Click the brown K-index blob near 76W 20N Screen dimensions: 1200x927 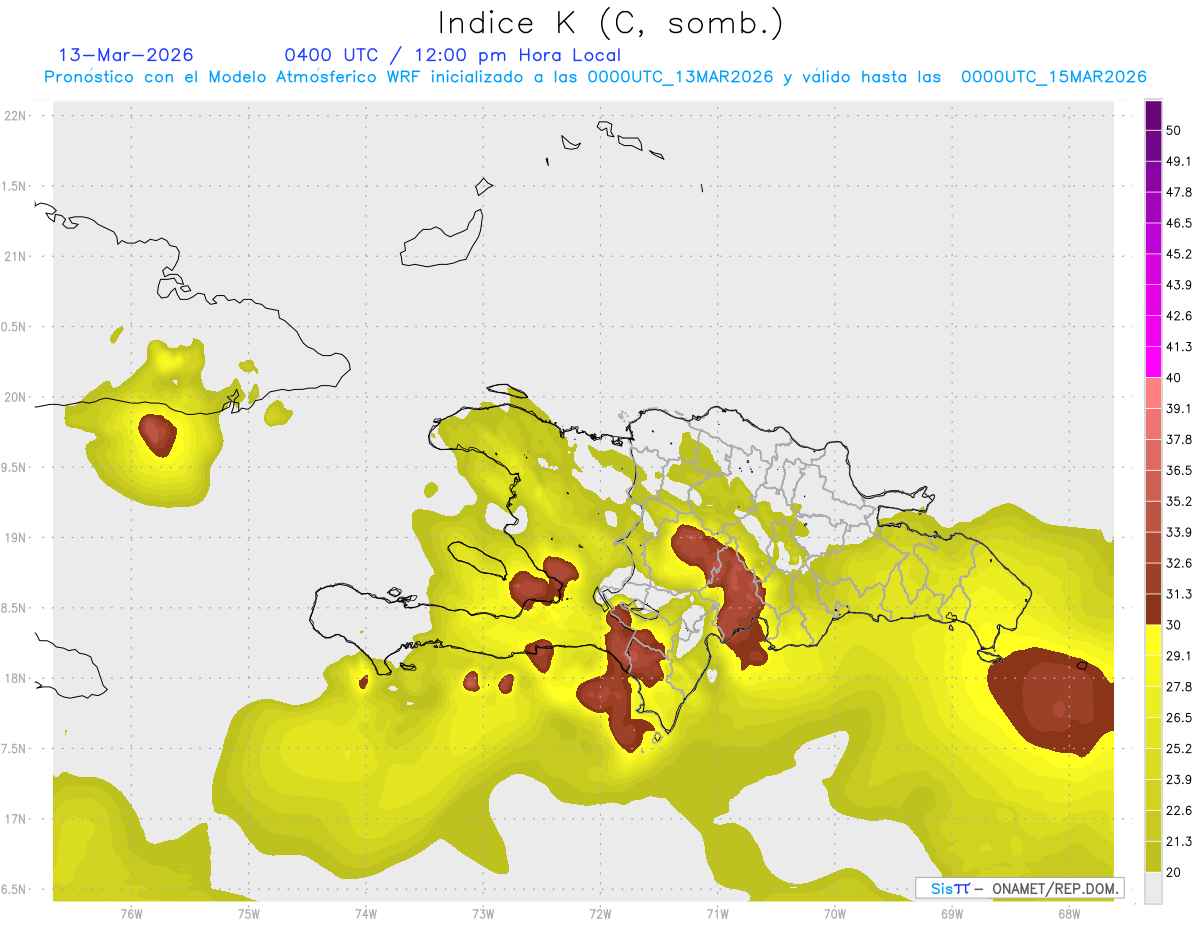(x=157, y=434)
